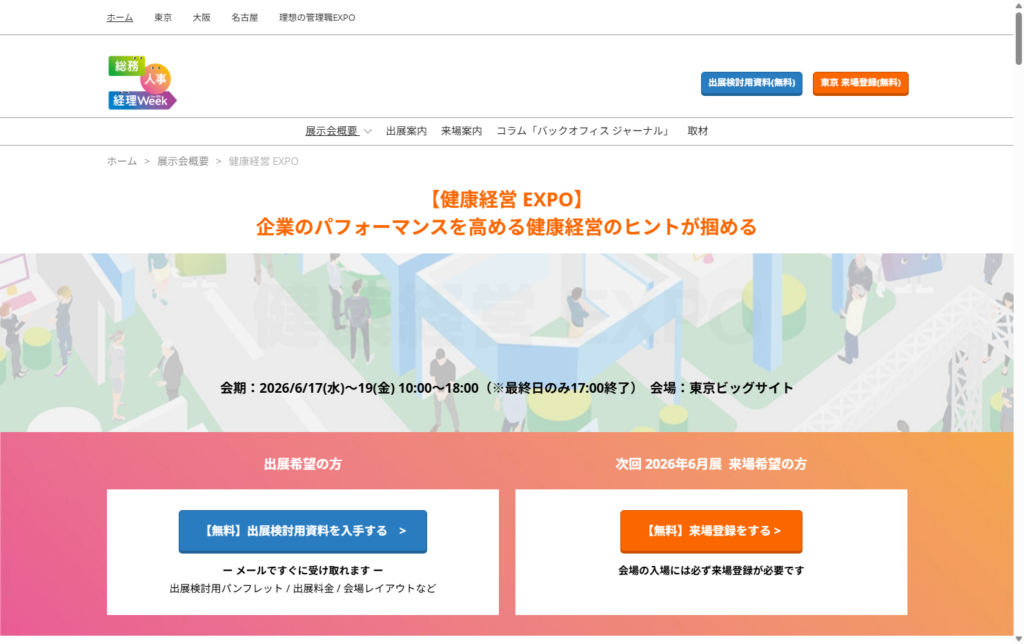Click the 総務人事経理Week logo
Viewport: 1024px width, 644px height.
(142, 82)
